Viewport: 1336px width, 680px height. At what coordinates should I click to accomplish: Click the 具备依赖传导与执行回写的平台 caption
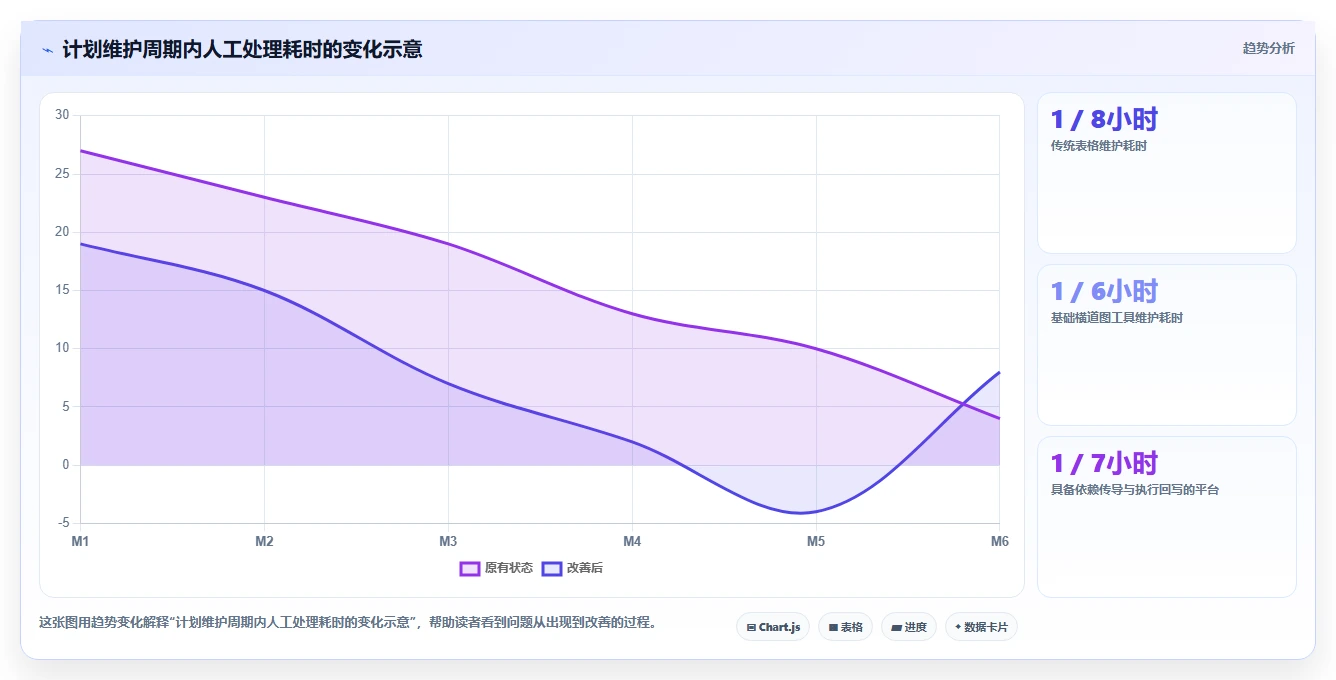pos(1134,490)
